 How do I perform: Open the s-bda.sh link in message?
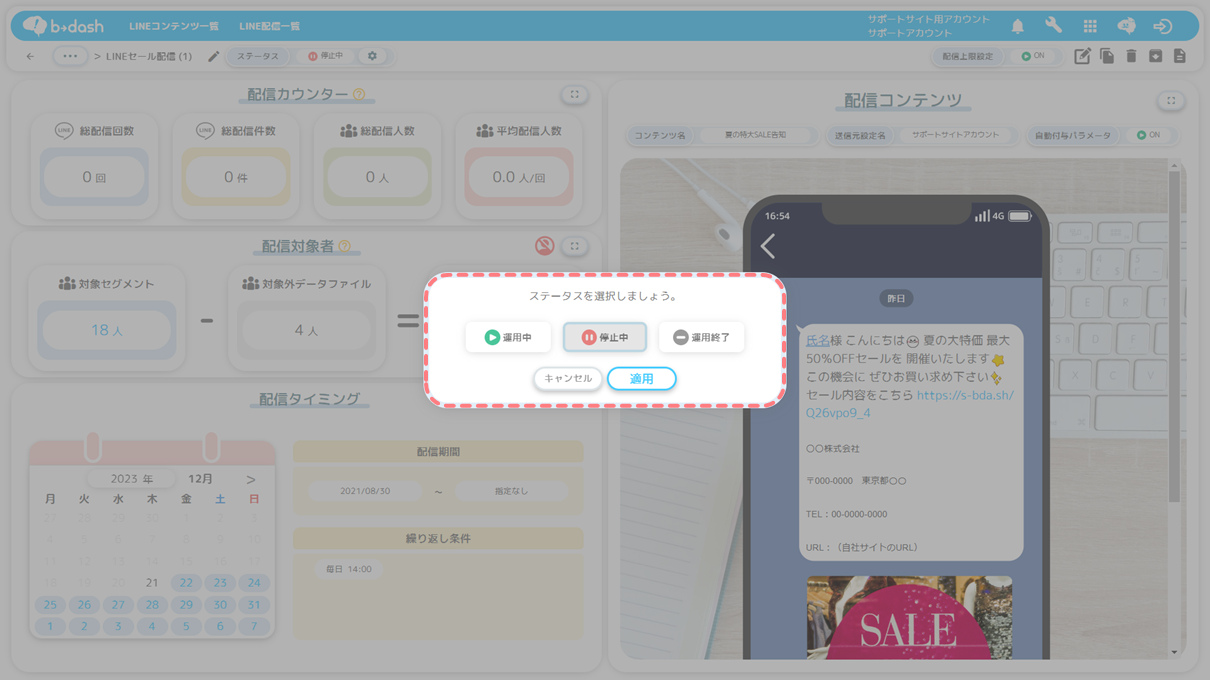[x=910, y=404]
